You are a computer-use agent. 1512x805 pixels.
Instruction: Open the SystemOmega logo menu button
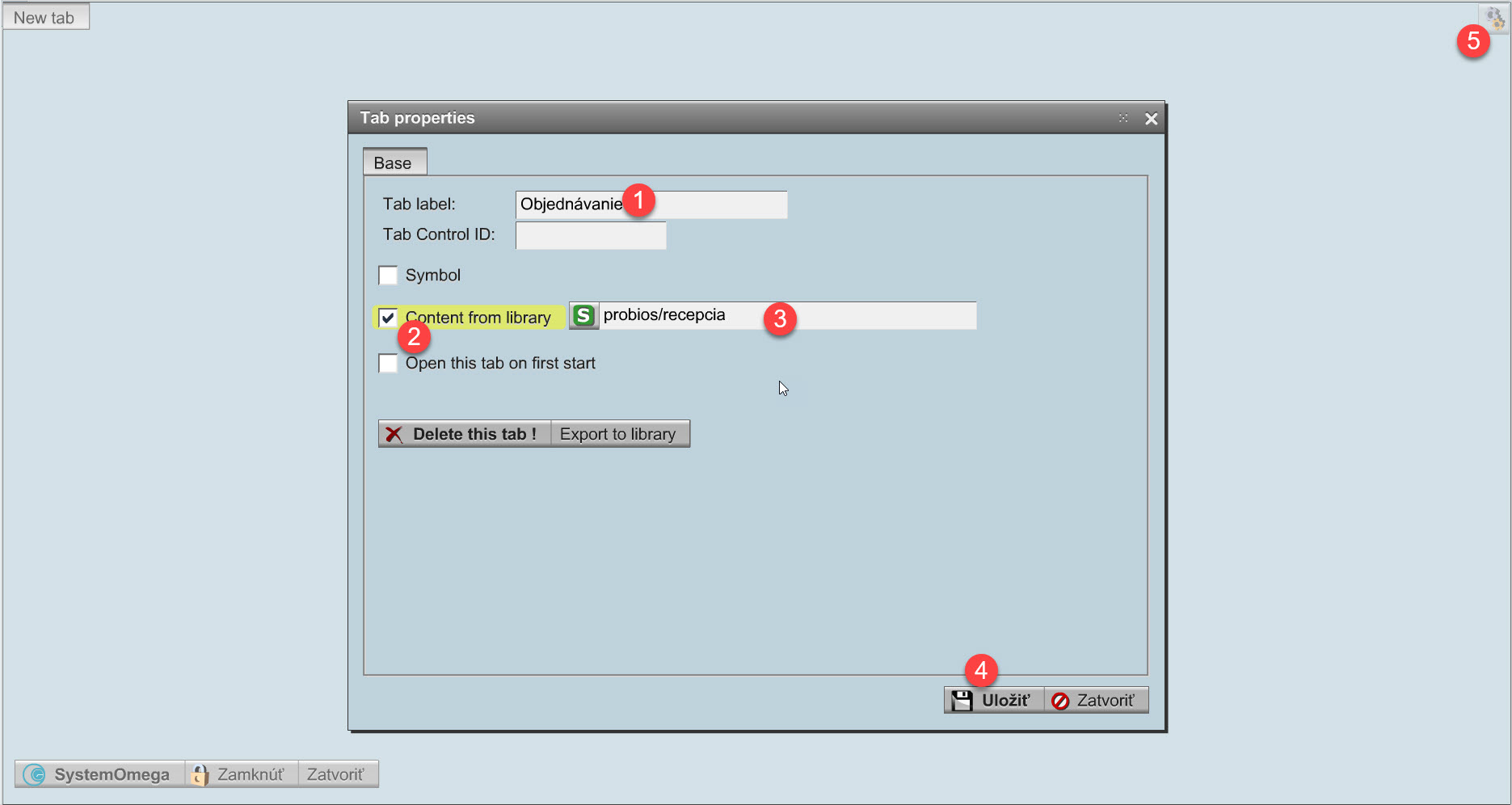coord(99,774)
